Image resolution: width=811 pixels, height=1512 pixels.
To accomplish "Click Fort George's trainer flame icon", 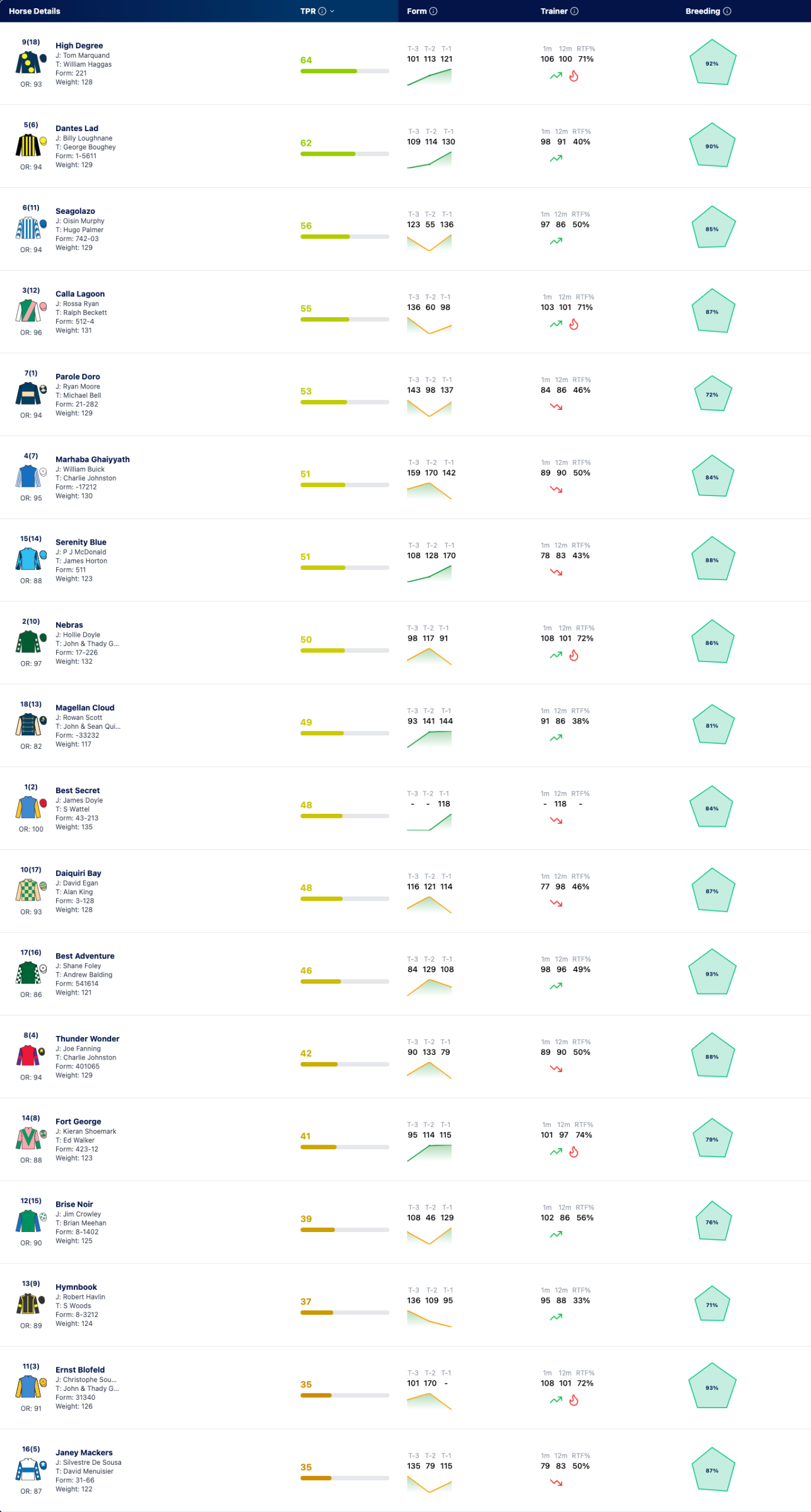I will (574, 1152).
